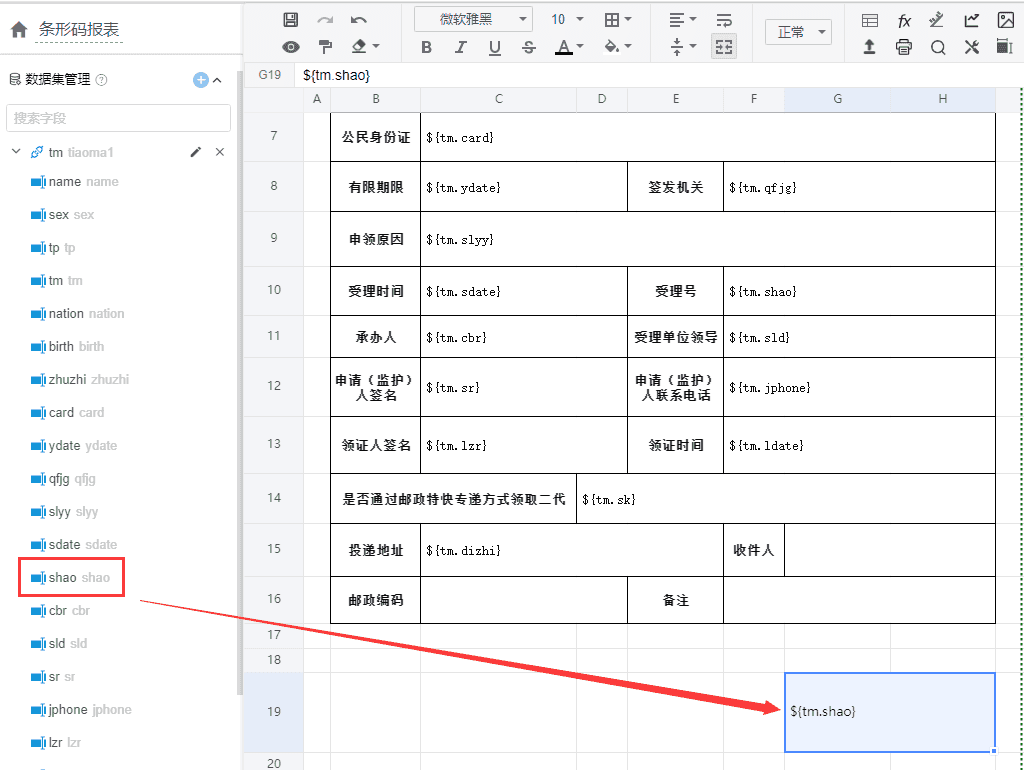Click the upload arrow icon in the toolbar
Viewport: 1024px width, 770px height.
869,47
